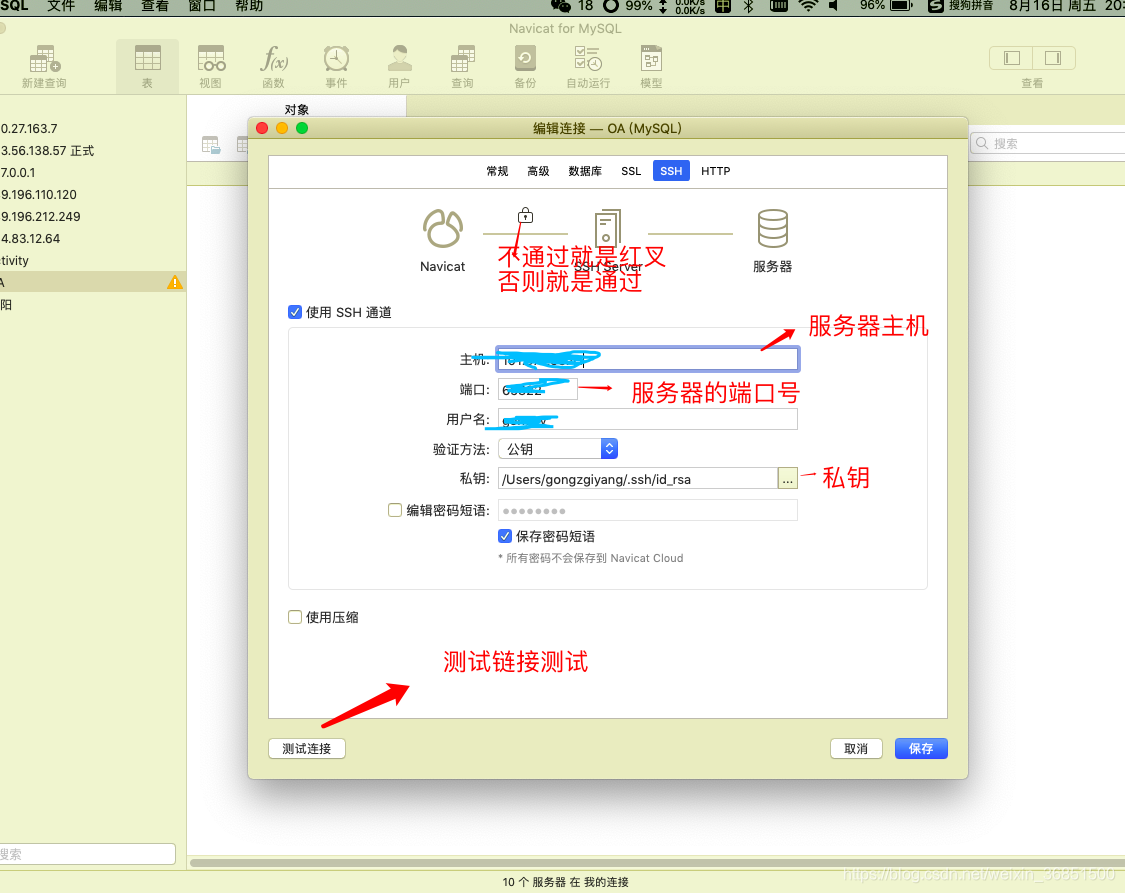Open the Model (模型) toolbar icon

(x=651, y=67)
